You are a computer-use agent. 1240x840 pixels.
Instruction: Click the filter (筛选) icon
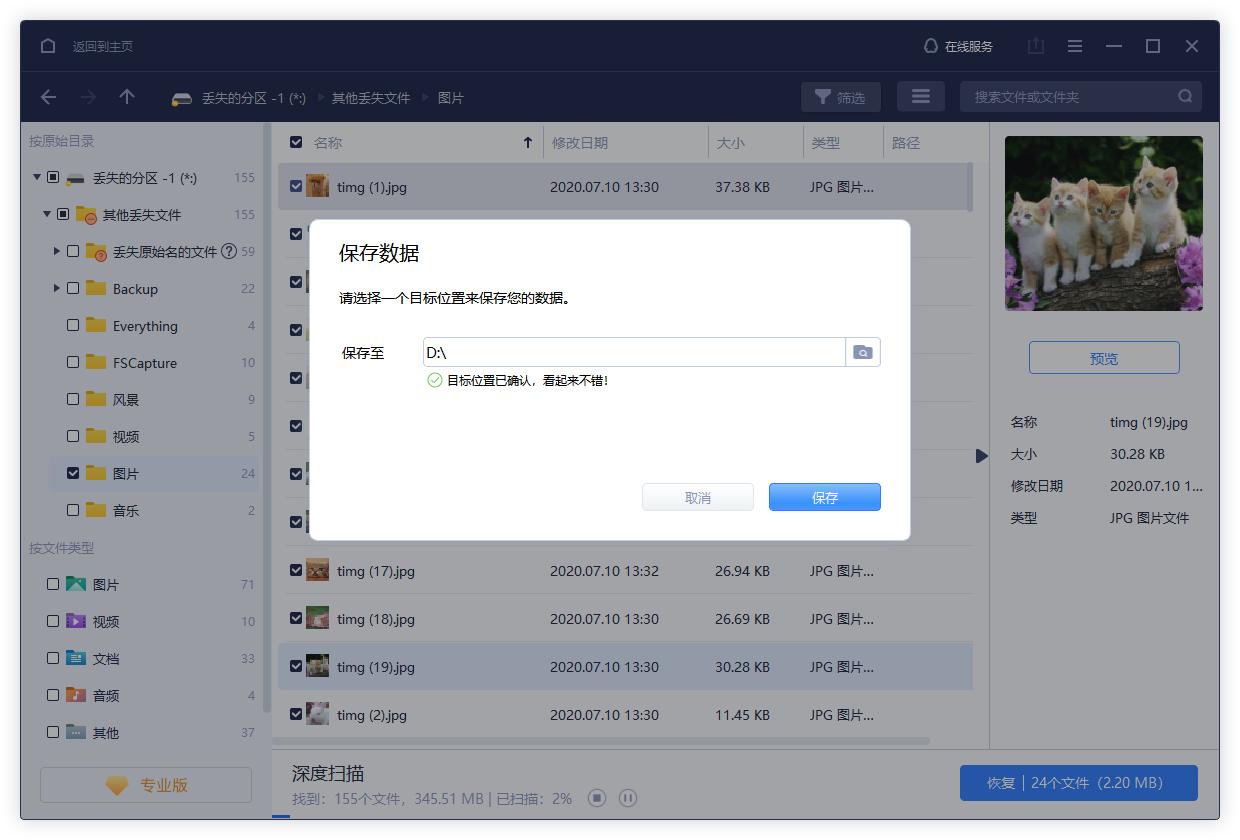(840, 97)
